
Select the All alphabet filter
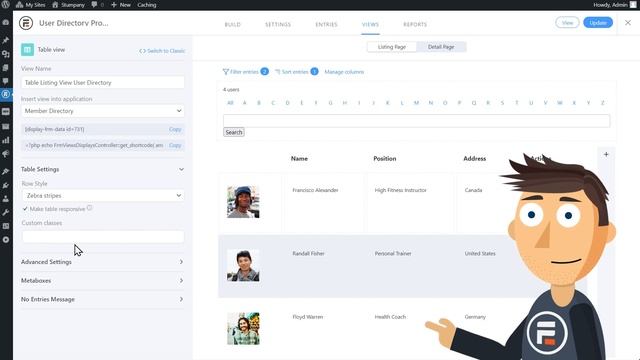tap(230, 103)
